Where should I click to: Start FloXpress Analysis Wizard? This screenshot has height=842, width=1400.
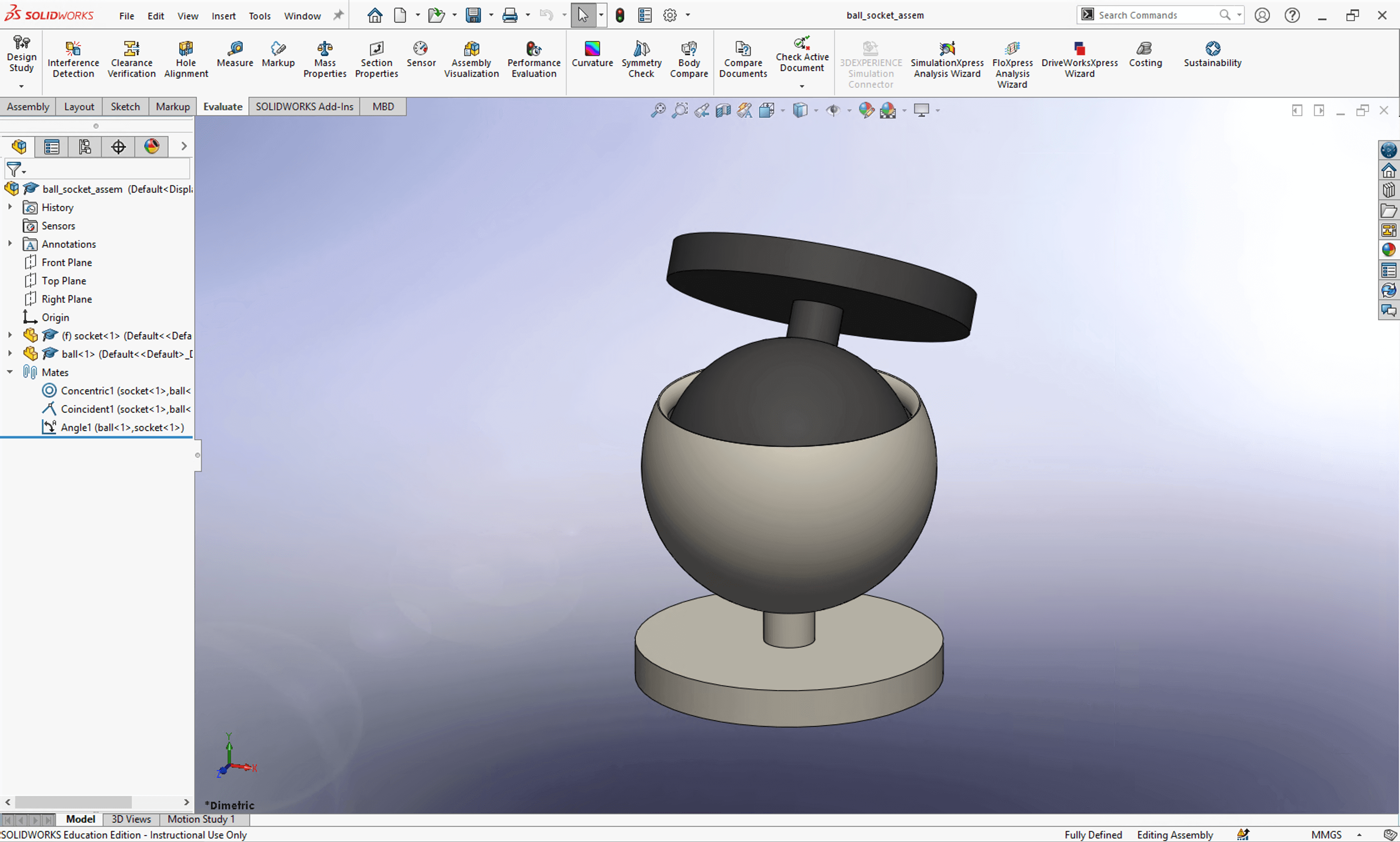tap(1012, 65)
